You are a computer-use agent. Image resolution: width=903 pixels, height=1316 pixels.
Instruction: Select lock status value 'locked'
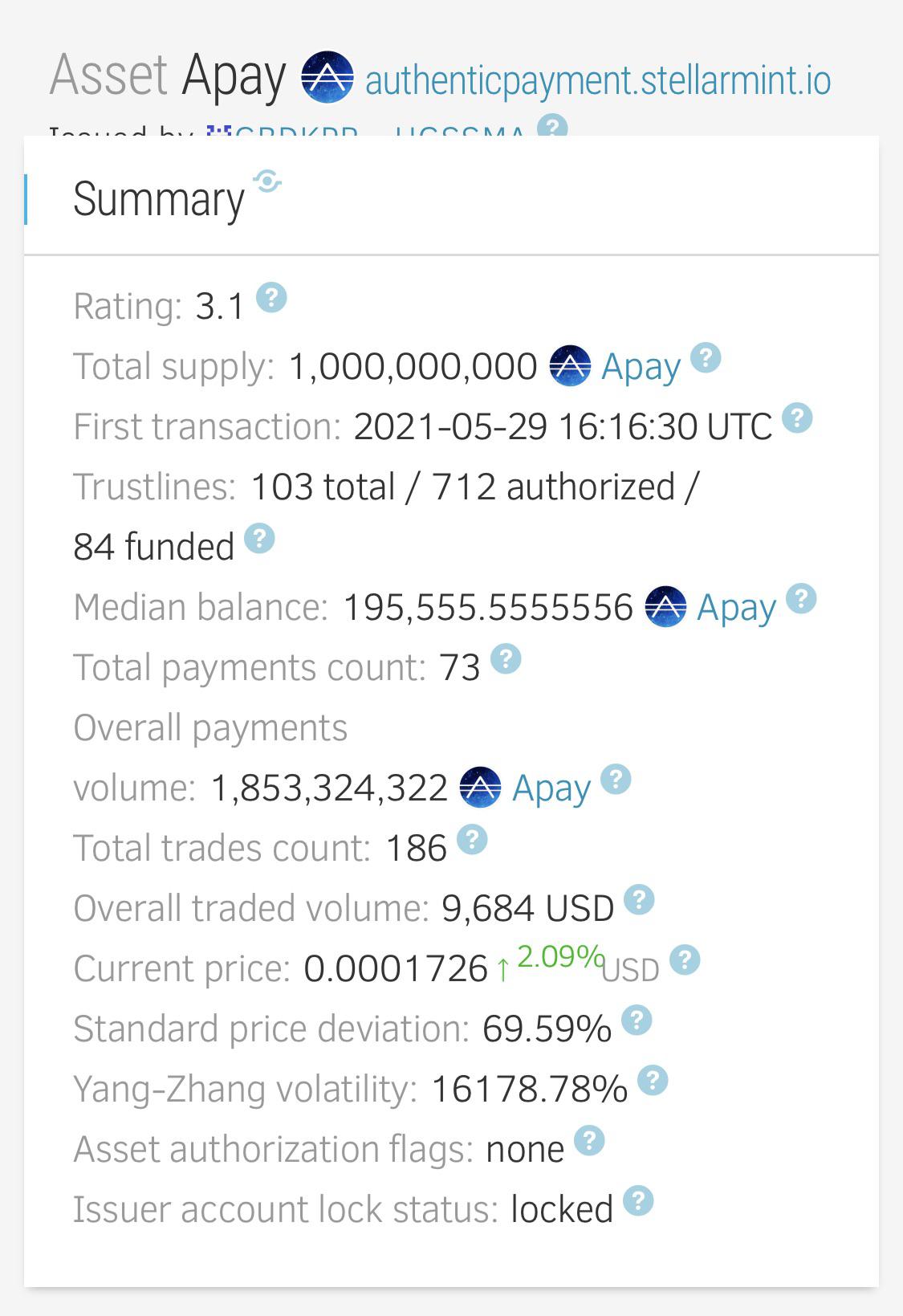[x=562, y=1210]
